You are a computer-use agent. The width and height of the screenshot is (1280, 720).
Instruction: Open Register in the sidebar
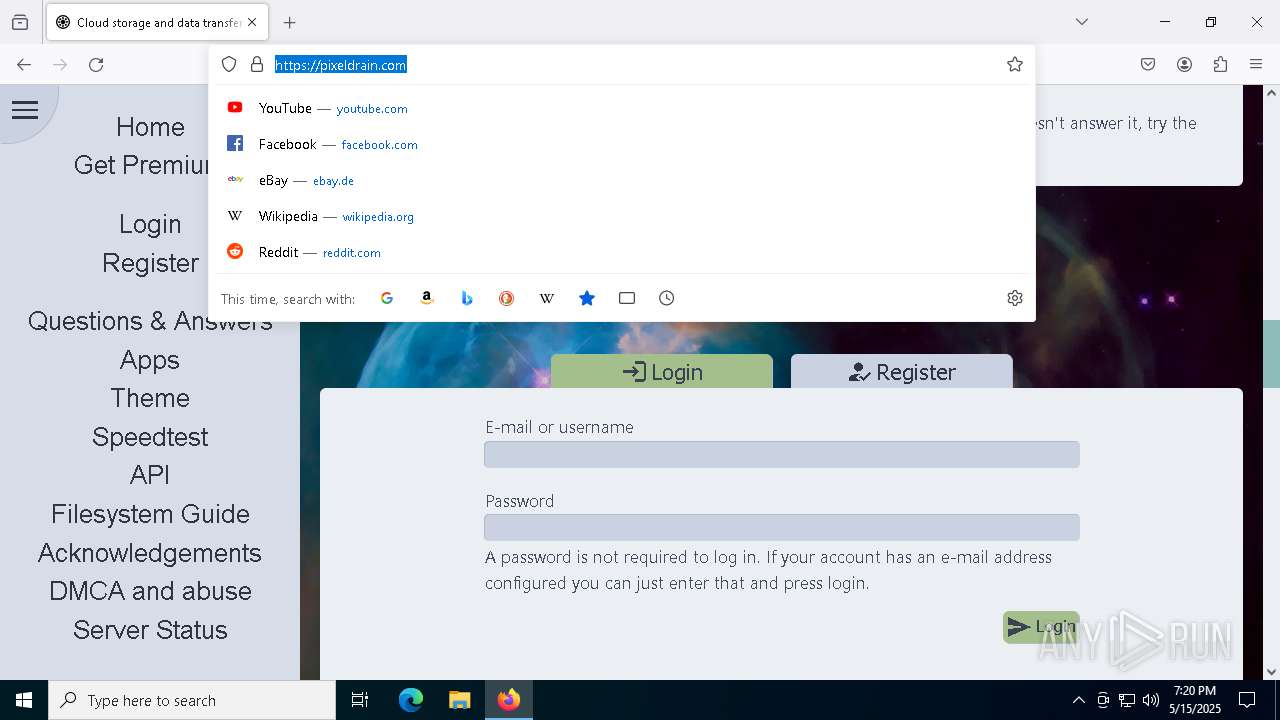point(150,263)
